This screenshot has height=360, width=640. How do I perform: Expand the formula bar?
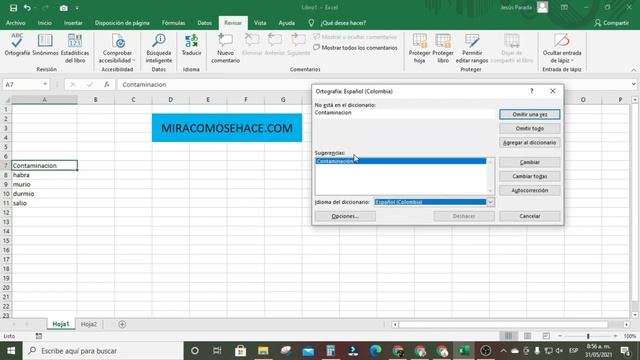(x=633, y=84)
